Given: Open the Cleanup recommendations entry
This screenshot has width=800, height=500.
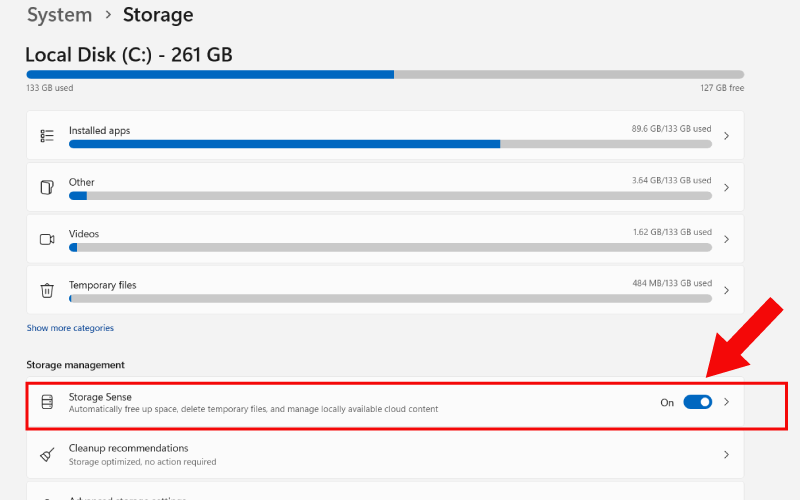Looking at the screenshot, I should pyautogui.click(x=128, y=448).
